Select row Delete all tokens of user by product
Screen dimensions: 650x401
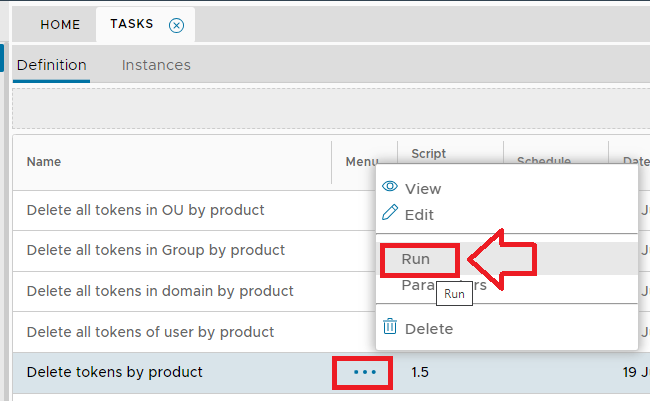point(150,331)
